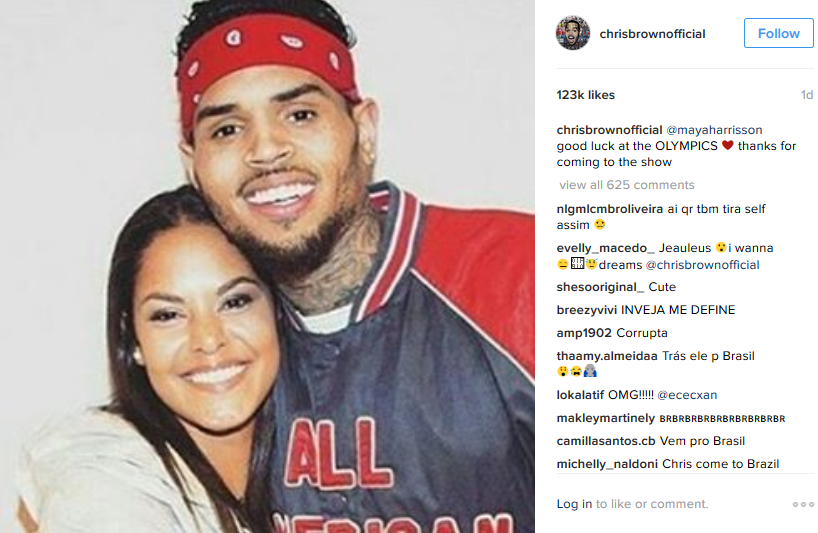Screen dimensions: 818x533
Task: Open the @ececxan mention
Action: point(687,395)
